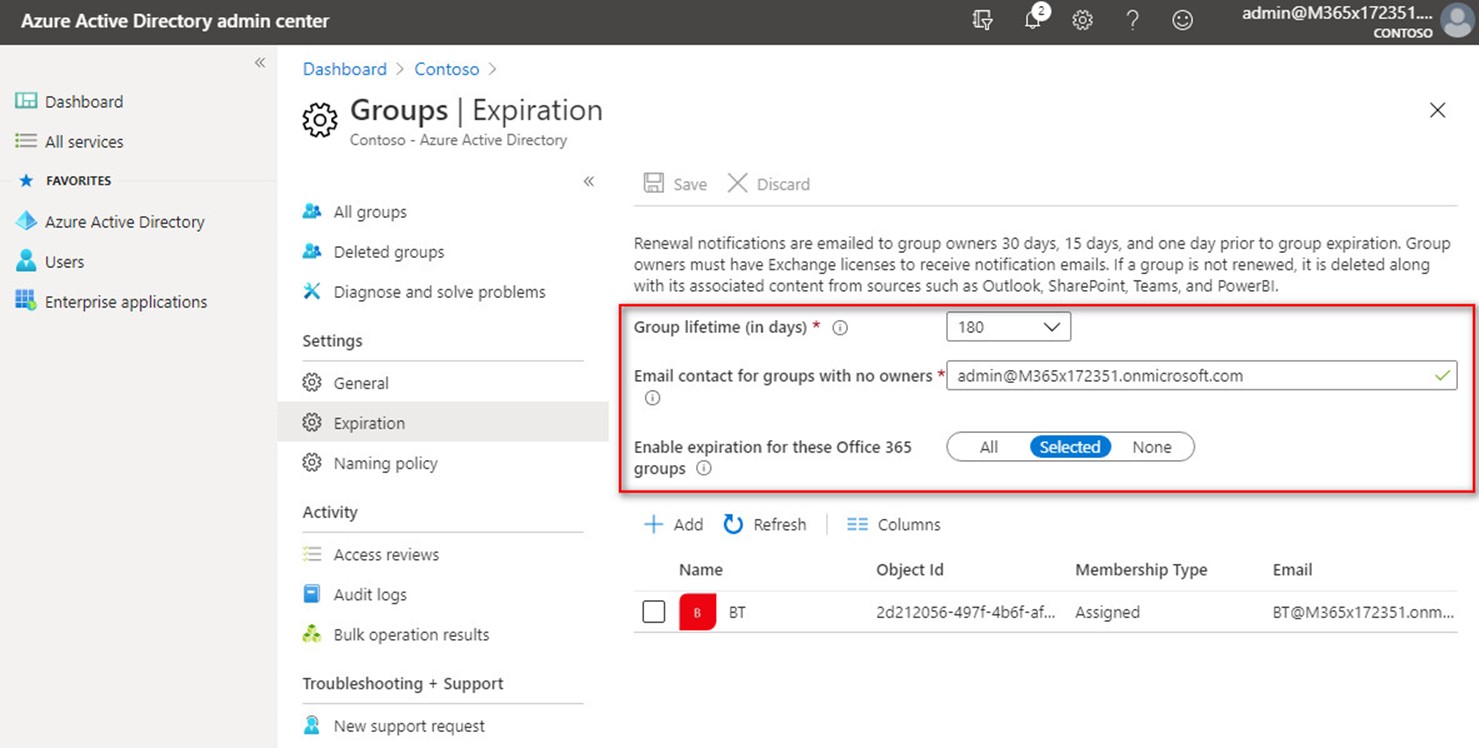Sort by the Name column header
The height and width of the screenshot is (748, 1479).
point(701,569)
